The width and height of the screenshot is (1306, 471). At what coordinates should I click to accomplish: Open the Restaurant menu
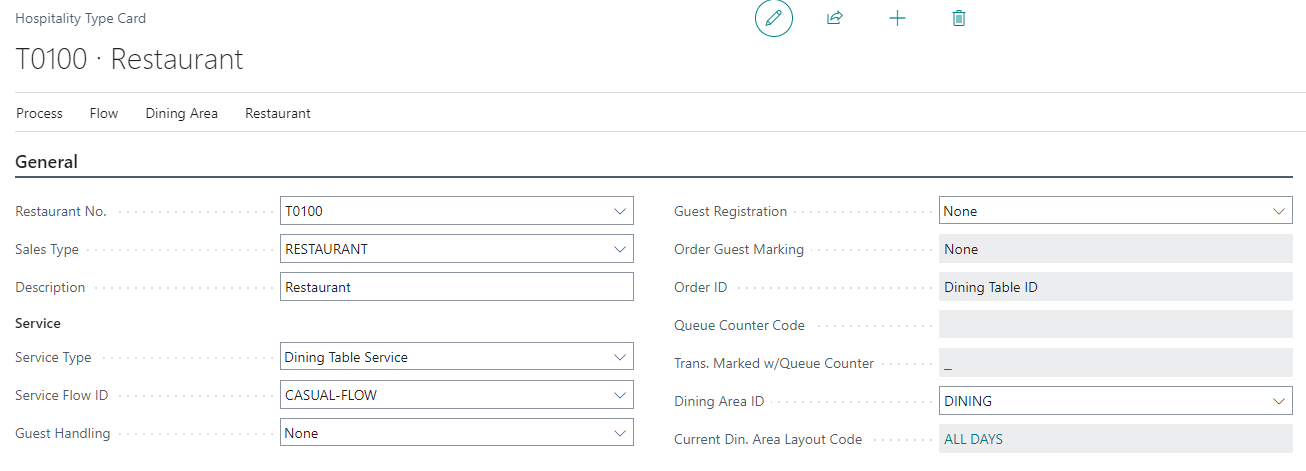(278, 114)
